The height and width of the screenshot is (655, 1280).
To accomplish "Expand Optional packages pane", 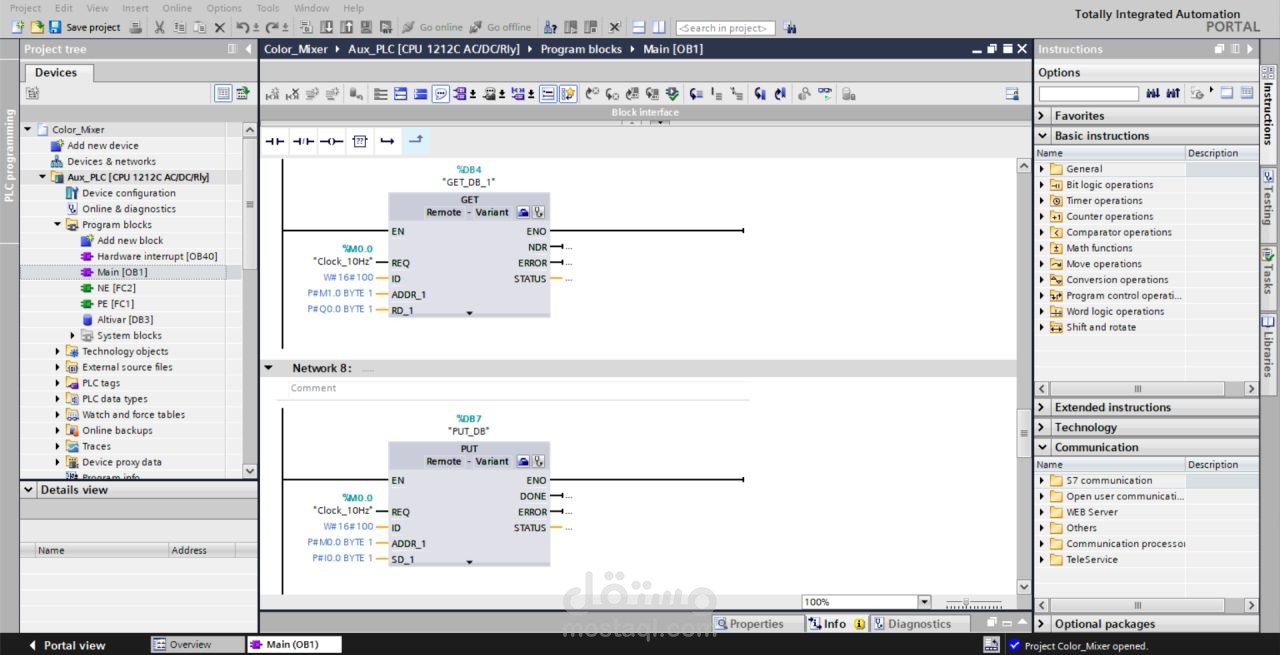I will (x=1043, y=624).
